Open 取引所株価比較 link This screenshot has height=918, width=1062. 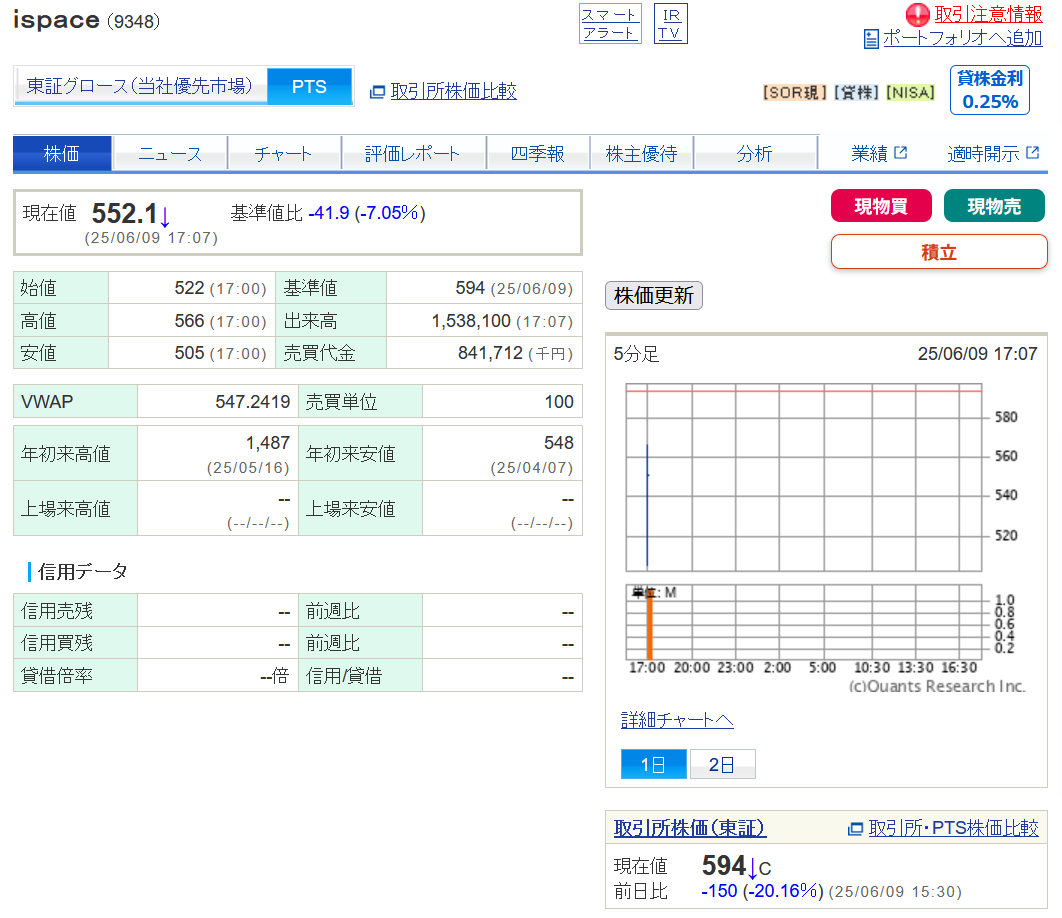point(453,91)
